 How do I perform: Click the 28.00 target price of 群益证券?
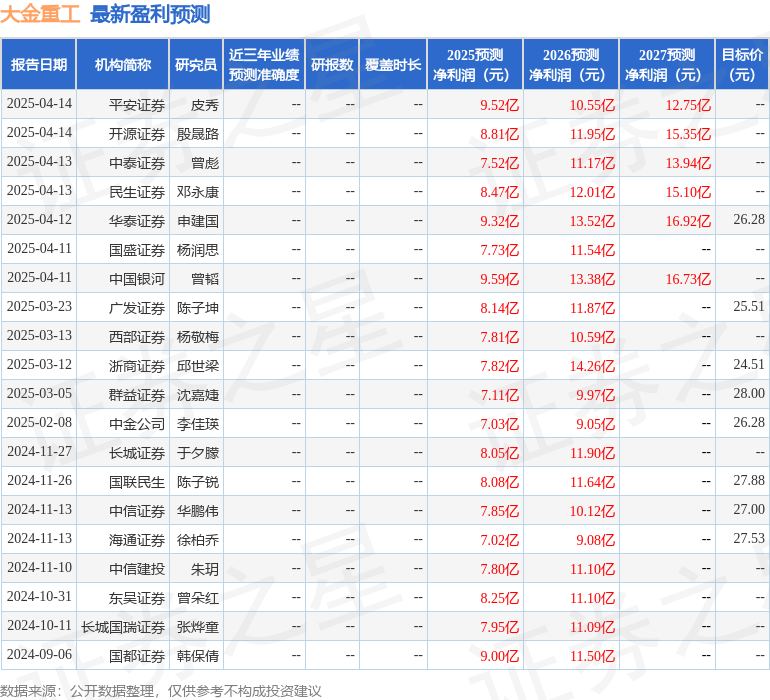pos(748,394)
